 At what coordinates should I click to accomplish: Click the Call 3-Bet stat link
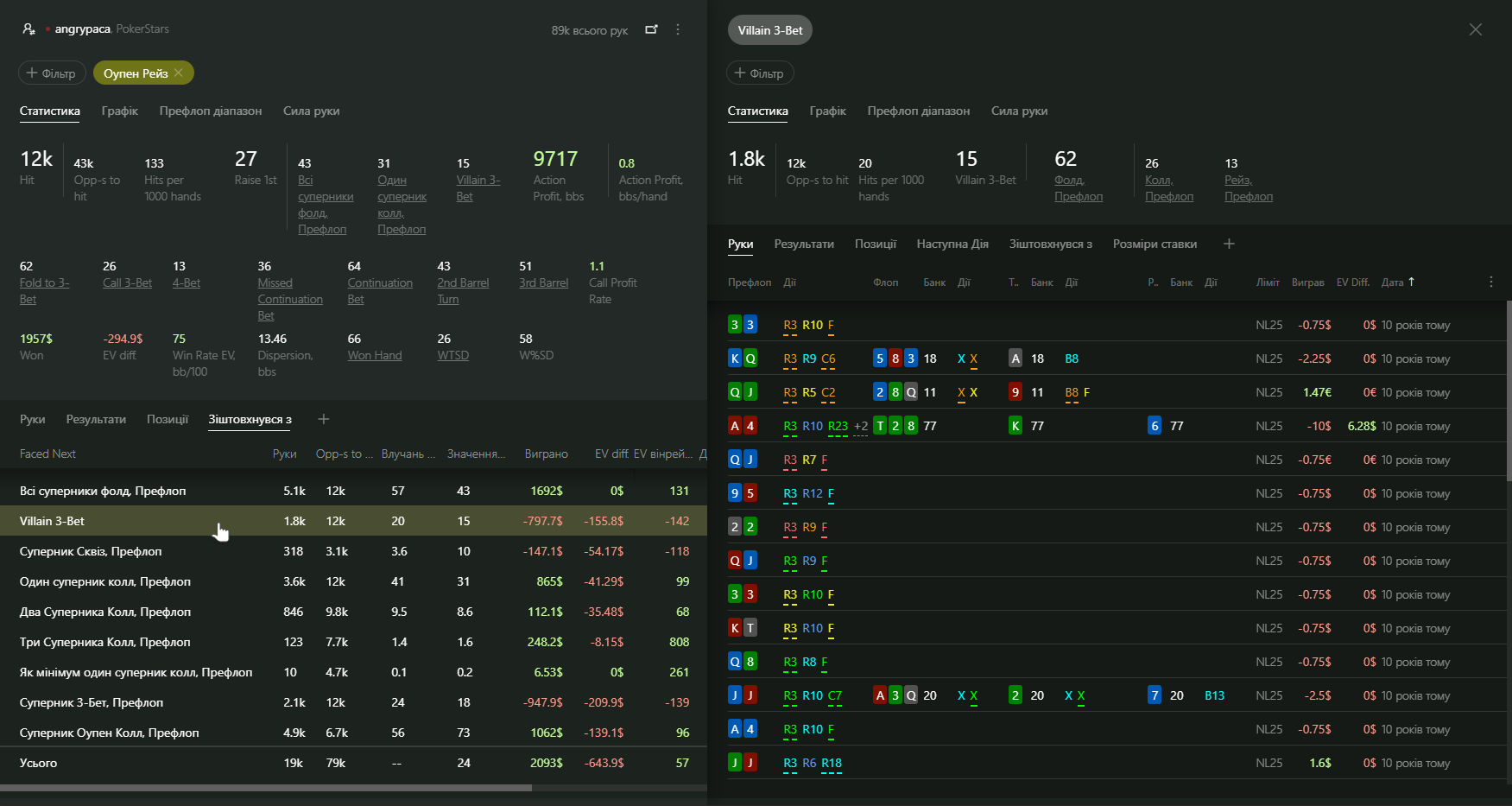point(127,282)
